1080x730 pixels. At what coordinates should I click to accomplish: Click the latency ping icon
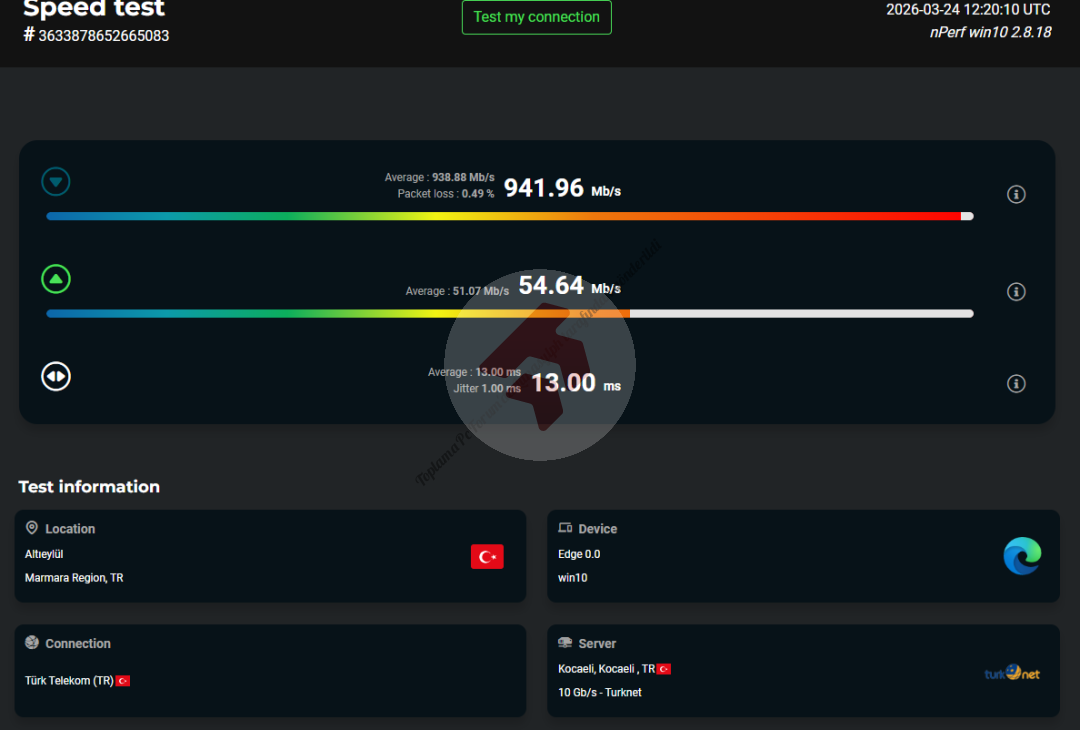tap(56, 376)
